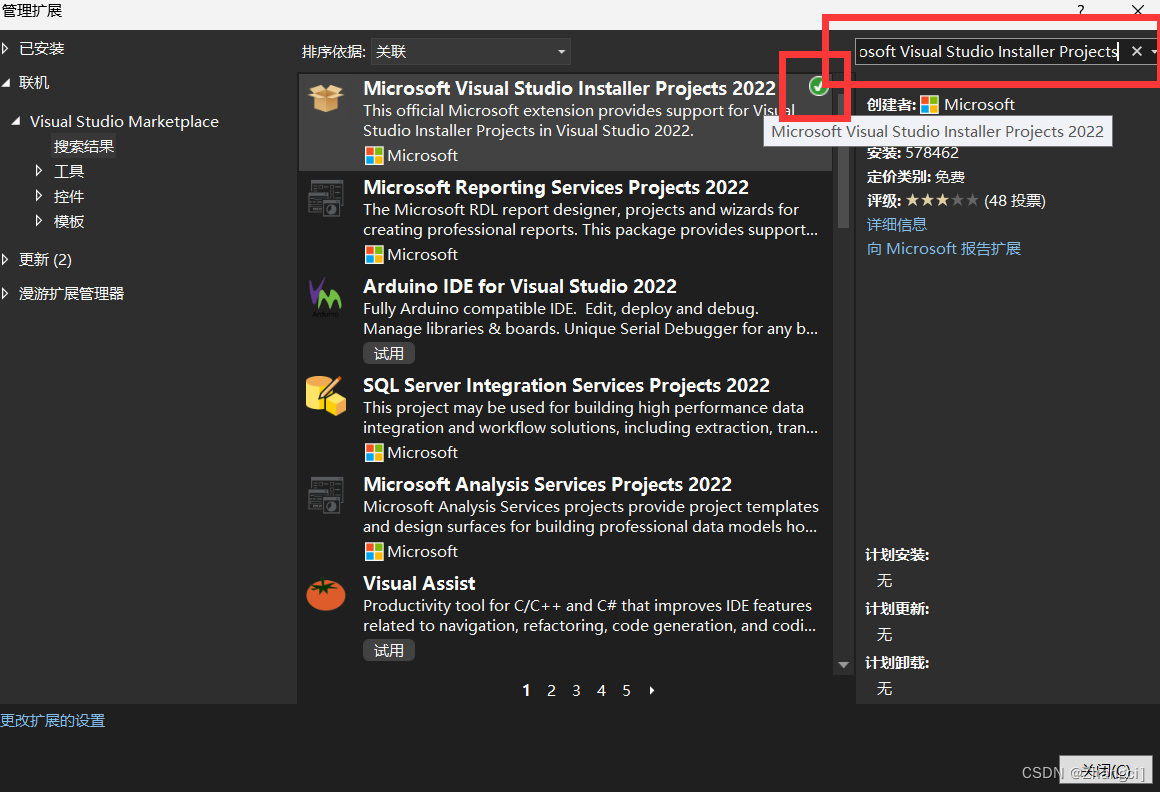The image size is (1160, 792).
Task: Click the Arduino IDE extension icon
Action: [x=326, y=297]
